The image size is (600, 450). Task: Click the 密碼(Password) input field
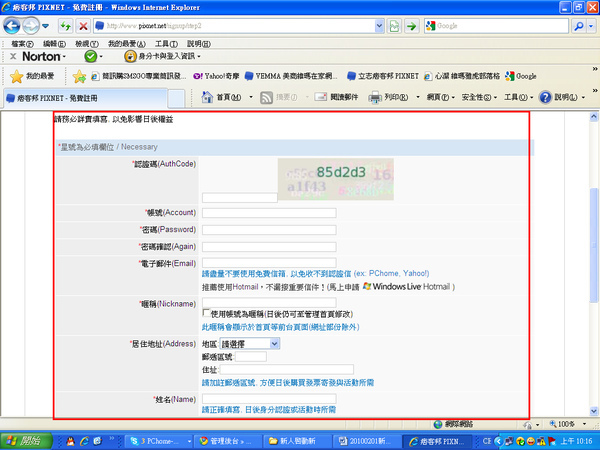tap(269, 230)
